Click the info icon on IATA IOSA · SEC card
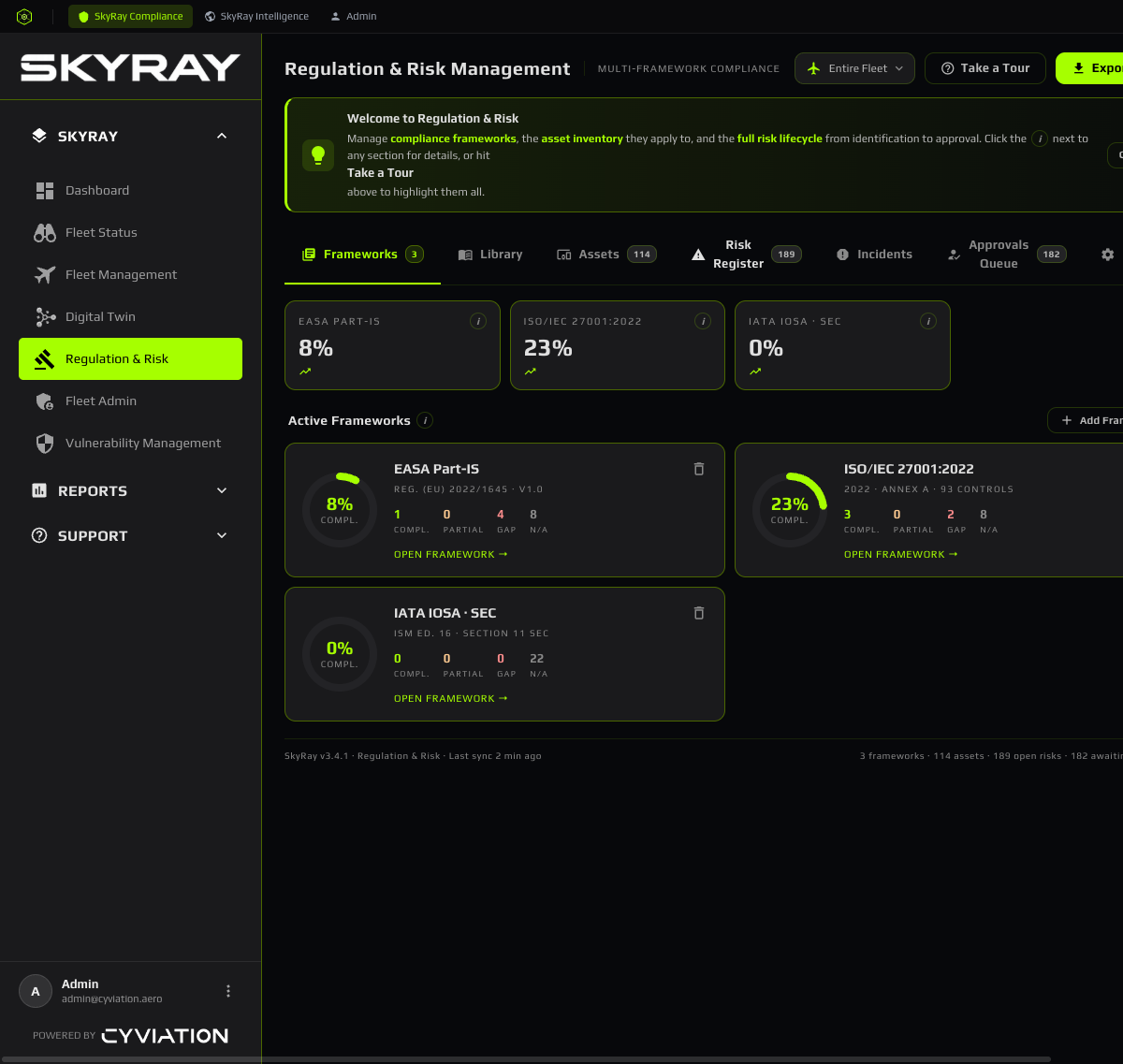This screenshot has height=1064, width=1123. 928,321
